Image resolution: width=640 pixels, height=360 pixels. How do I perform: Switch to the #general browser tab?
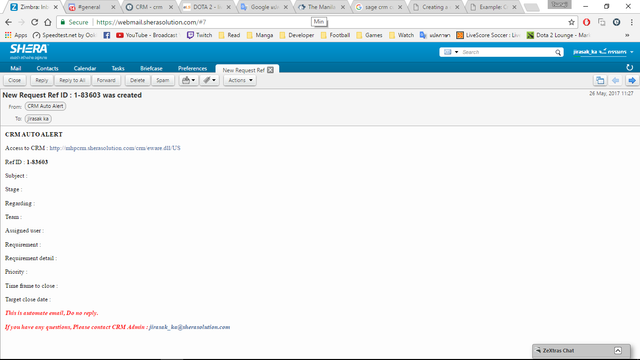point(89,7)
